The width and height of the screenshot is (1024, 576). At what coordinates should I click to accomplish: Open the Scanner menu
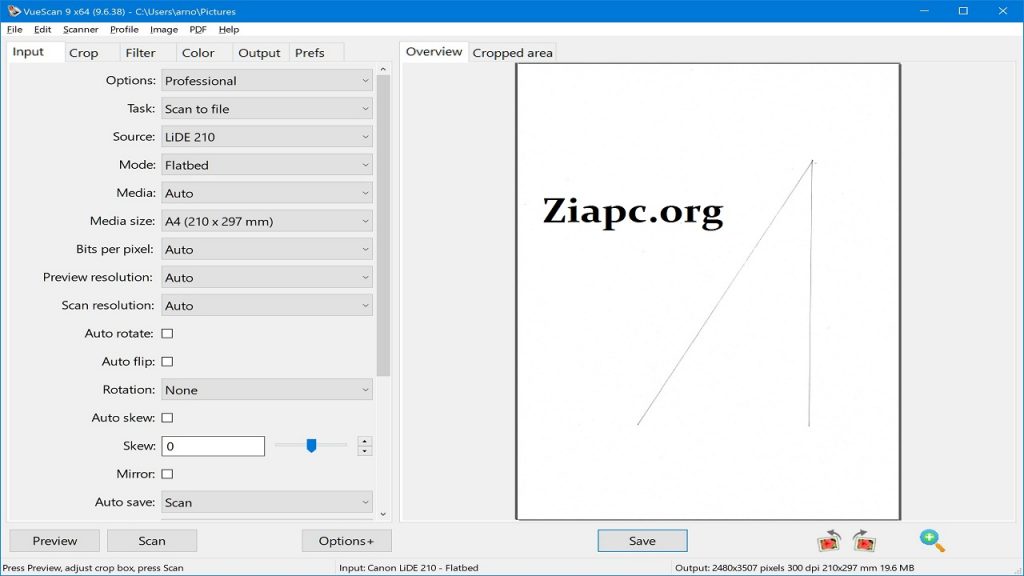click(x=81, y=30)
